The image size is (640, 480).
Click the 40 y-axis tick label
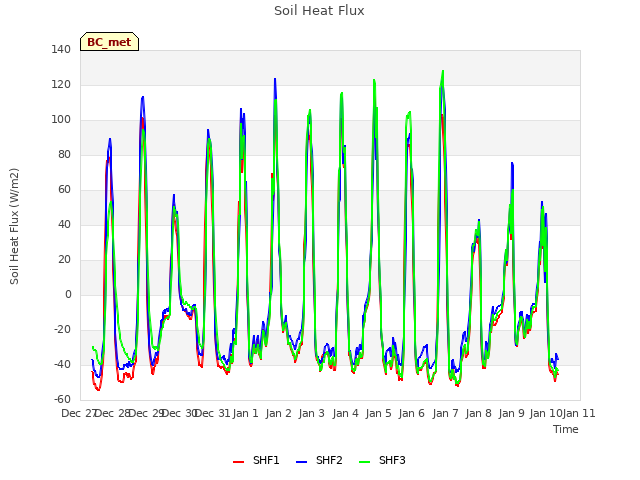point(64,224)
